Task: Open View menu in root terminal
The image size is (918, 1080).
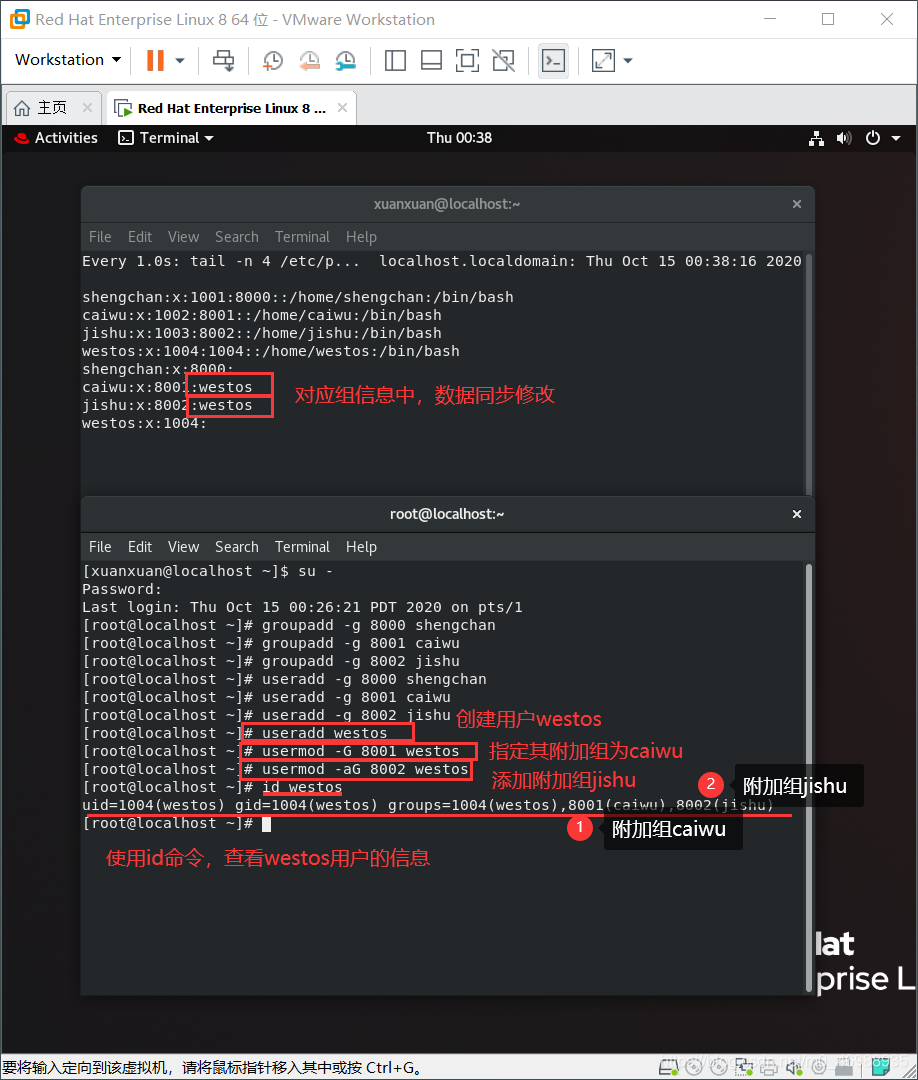Action: [x=183, y=547]
